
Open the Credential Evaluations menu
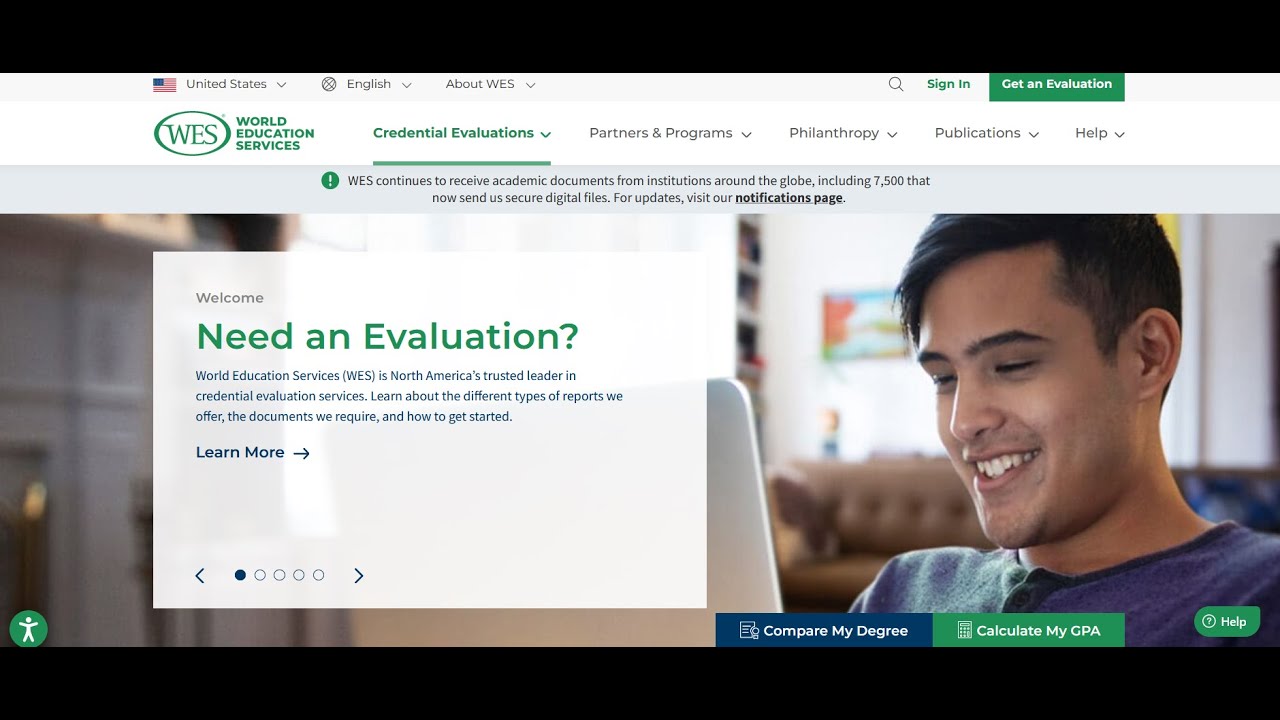point(462,133)
